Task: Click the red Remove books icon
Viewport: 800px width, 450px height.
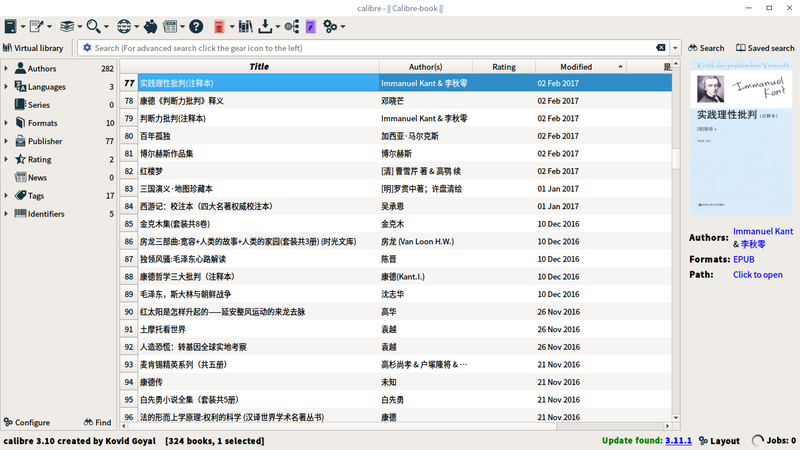Action: tap(219, 25)
